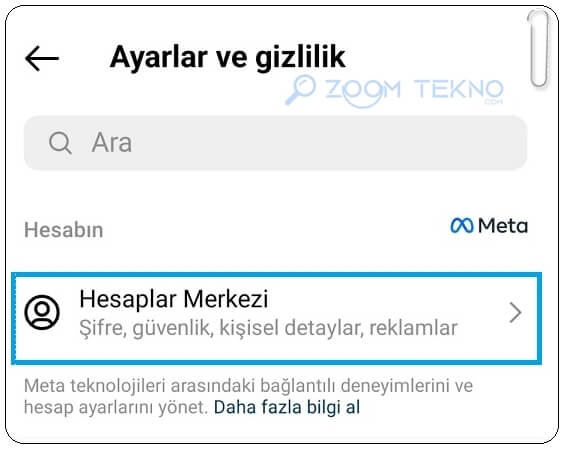564x449 pixels.
Task: Focus the Ara search field
Action: (x=276, y=143)
